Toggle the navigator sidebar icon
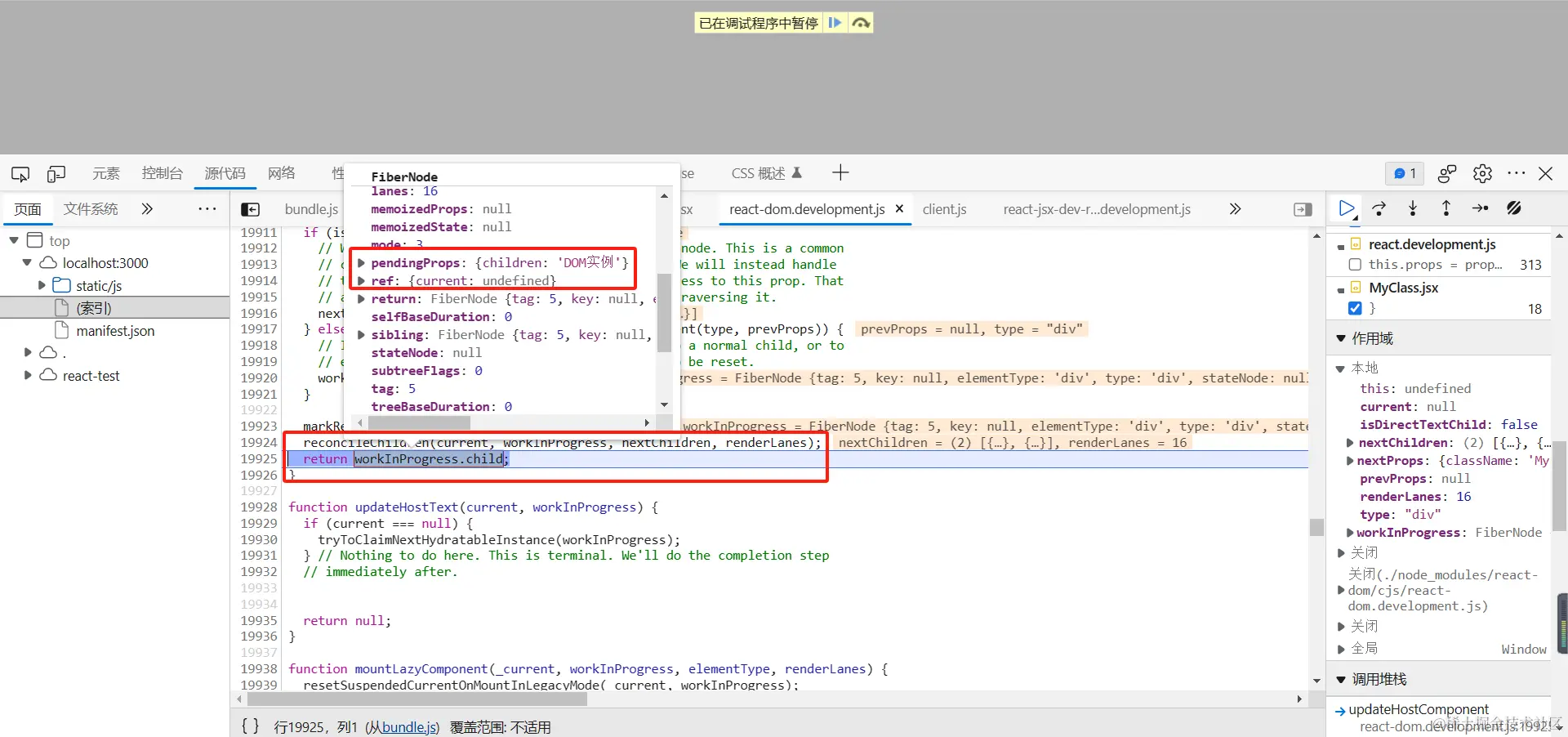Image resolution: width=1568 pixels, height=737 pixels. click(251, 210)
